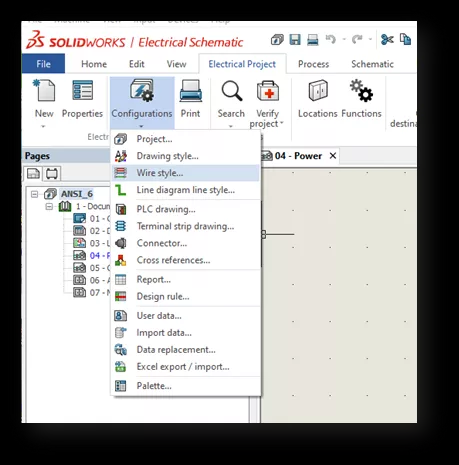
Task: Open the Verify project dropdown arrow
Action: pos(282,123)
